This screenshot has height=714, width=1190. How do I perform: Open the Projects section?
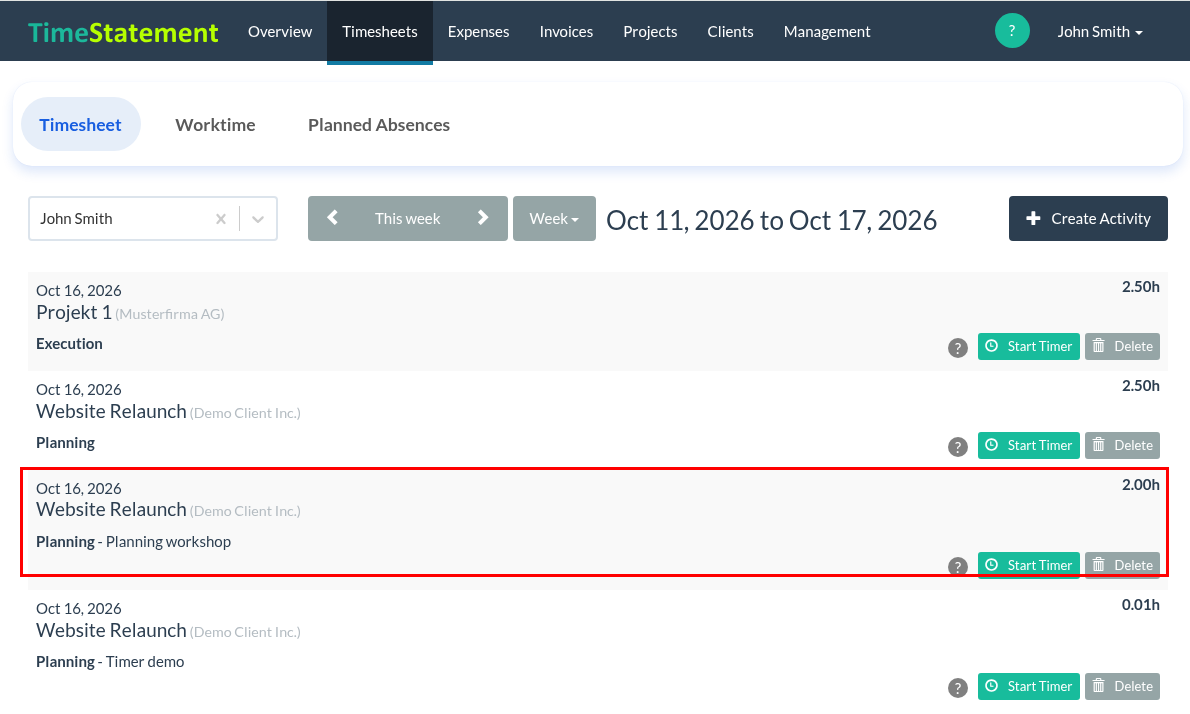[650, 32]
